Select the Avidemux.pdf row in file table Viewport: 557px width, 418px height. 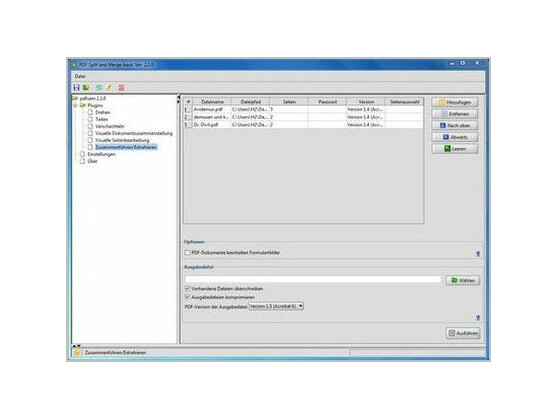point(304,109)
